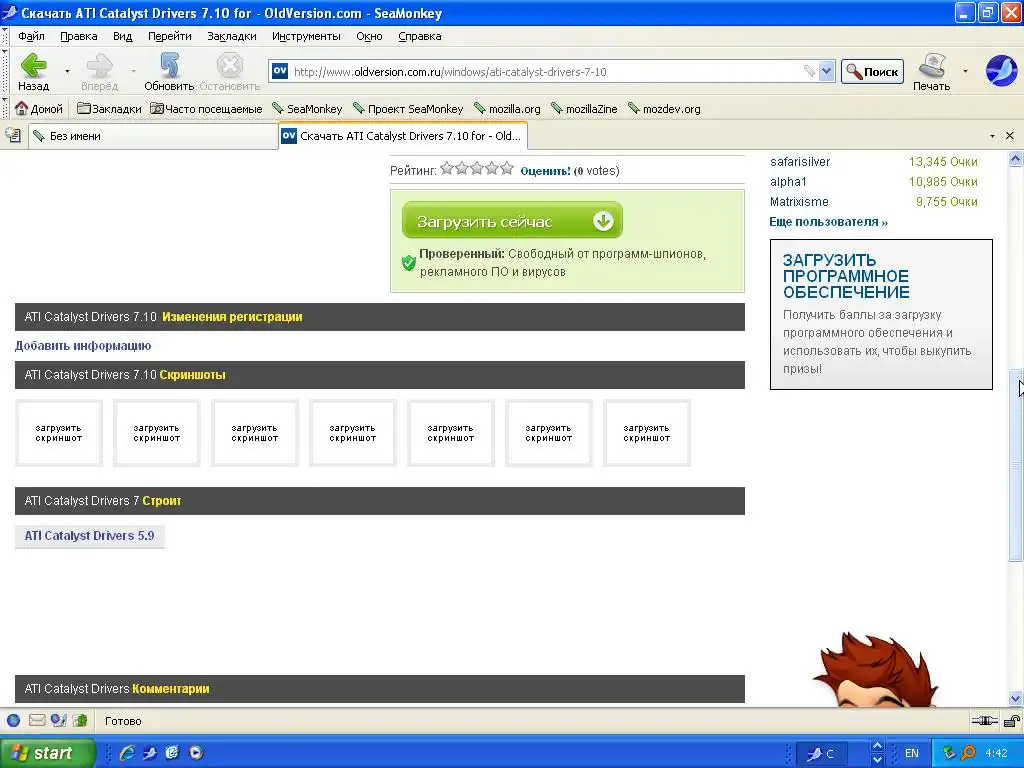Open the mozdev.org bookmark
The height and width of the screenshot is (768, 1024).
pos(664,108)
